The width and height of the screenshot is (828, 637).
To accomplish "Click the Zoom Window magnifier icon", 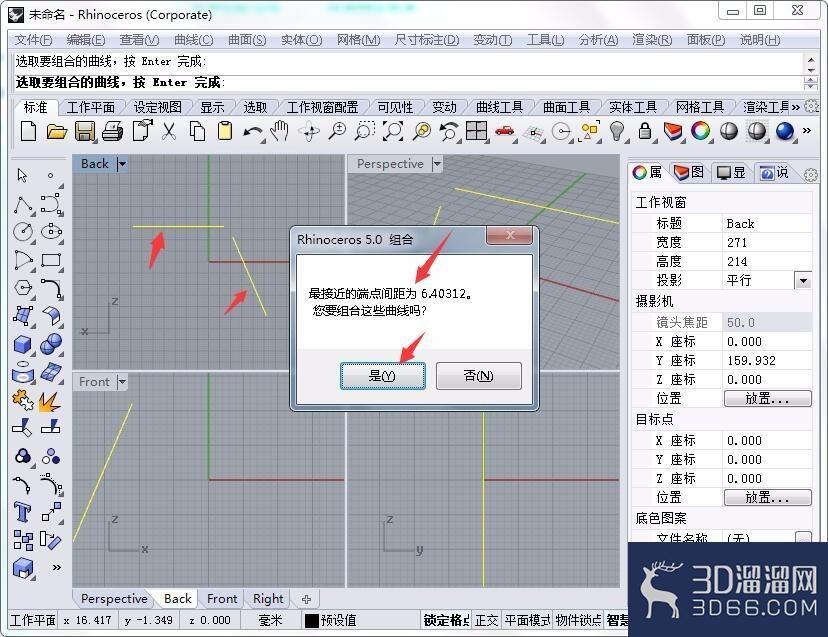I will 364,131.
